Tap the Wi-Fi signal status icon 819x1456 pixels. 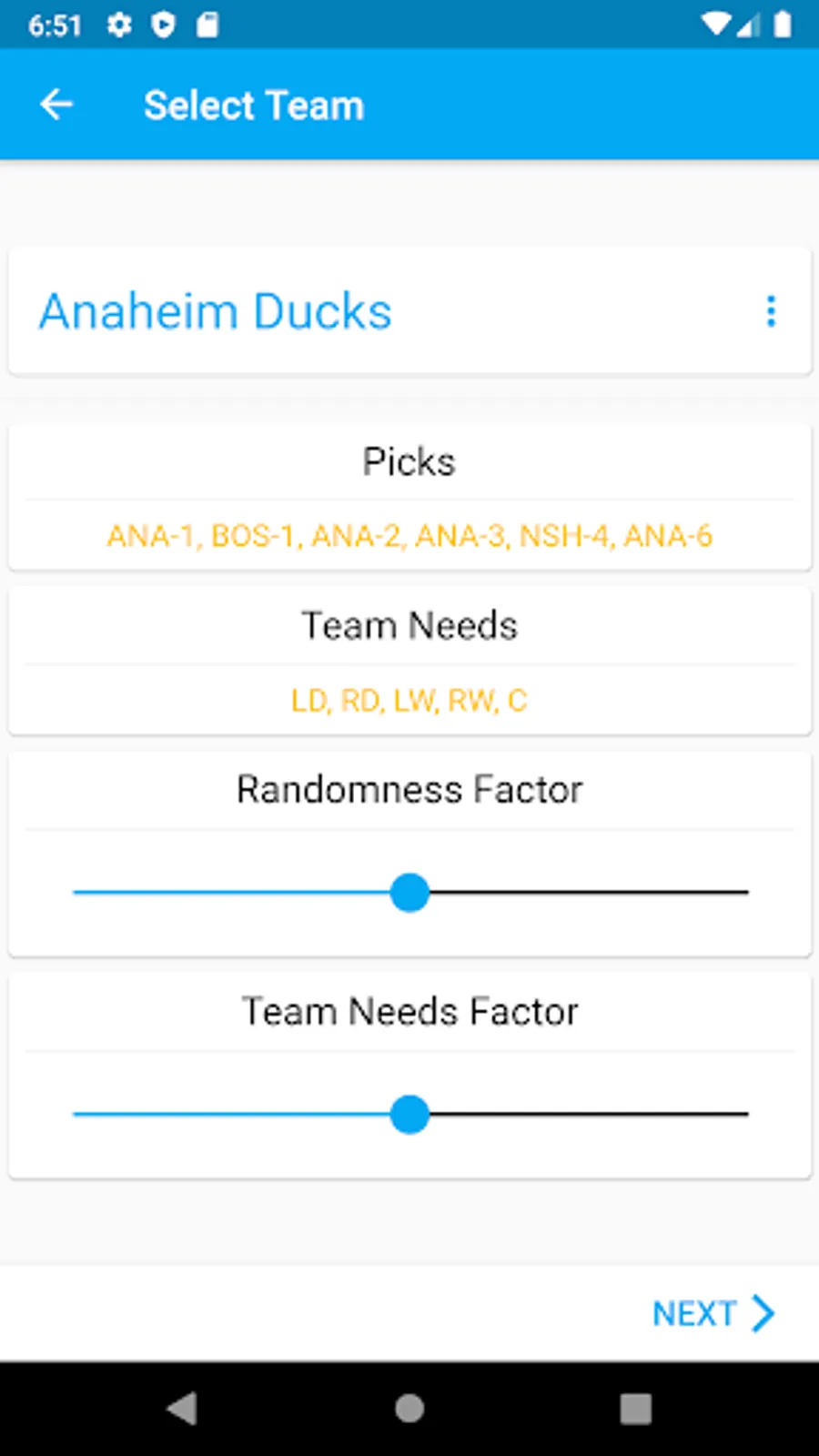716,25
